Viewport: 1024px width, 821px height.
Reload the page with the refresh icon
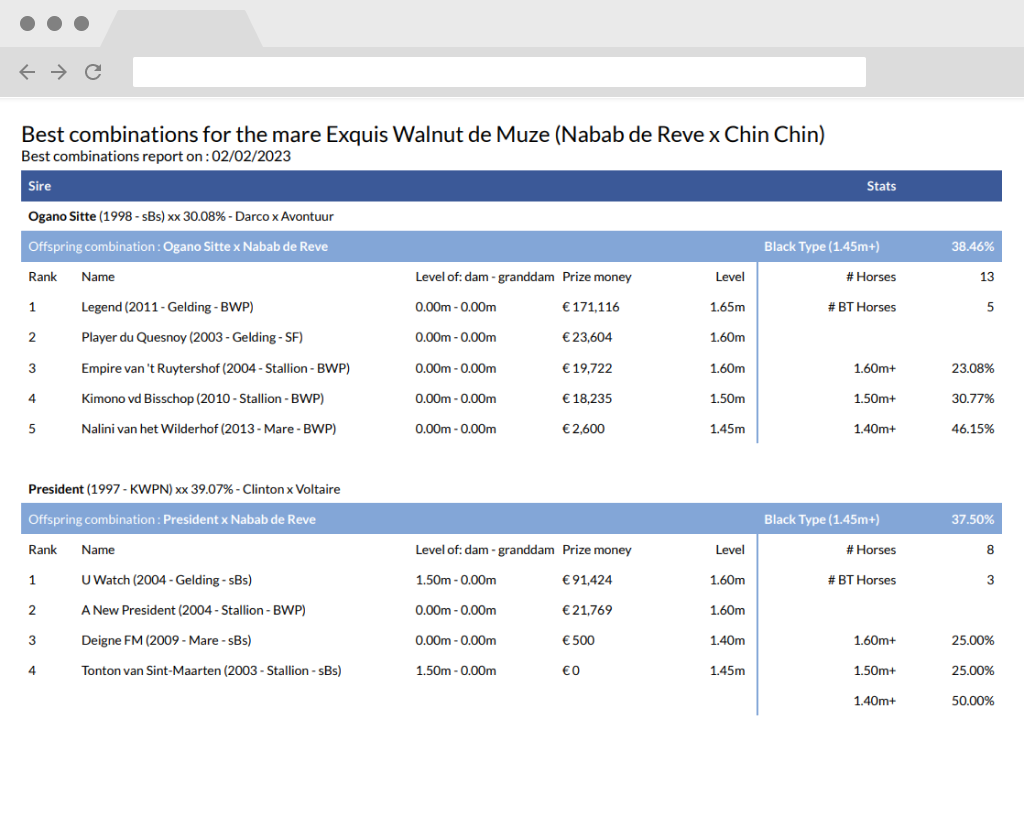(x=93, y=72)
